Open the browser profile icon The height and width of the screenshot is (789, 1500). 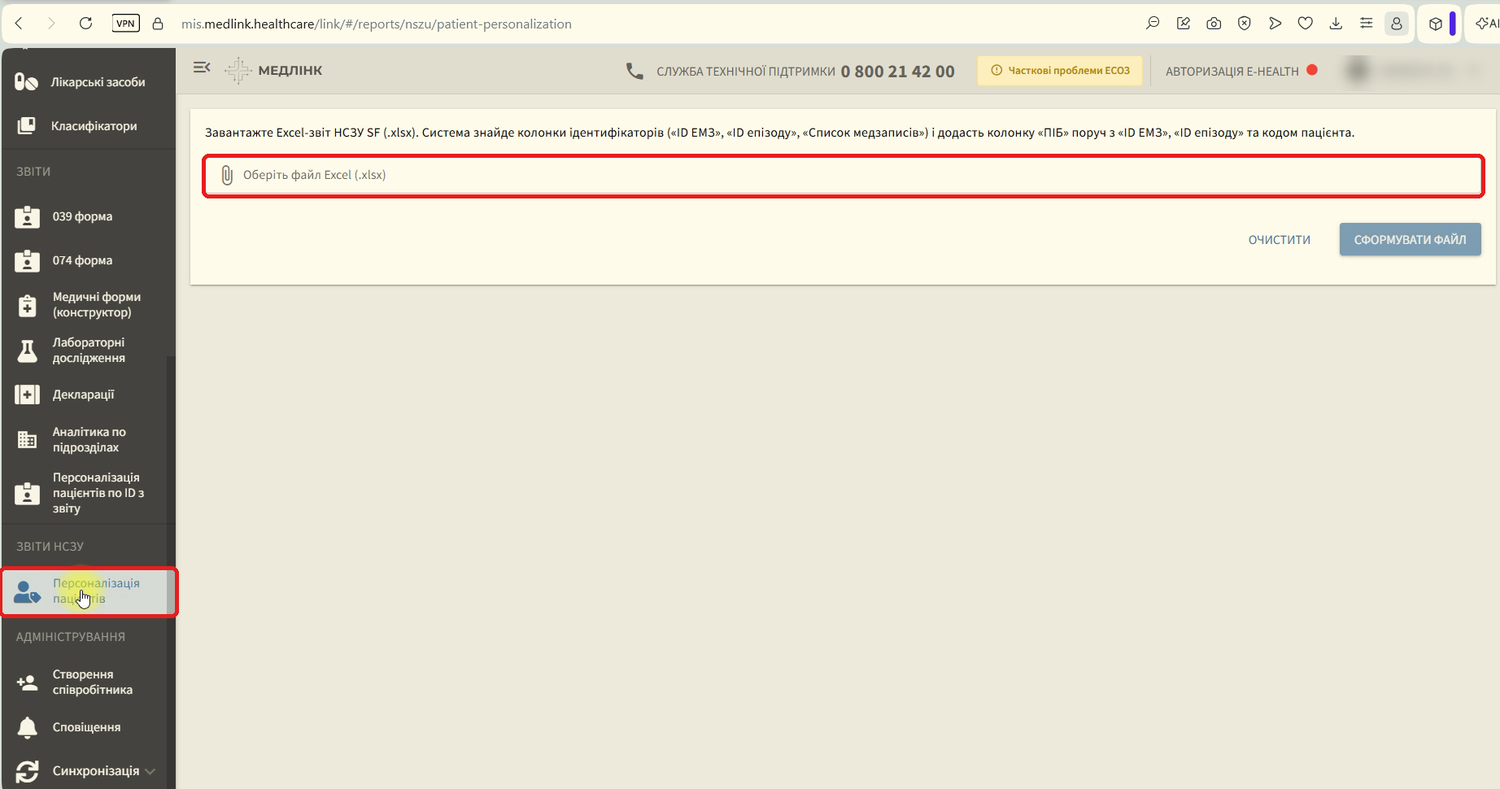(x=1397, y=23)
